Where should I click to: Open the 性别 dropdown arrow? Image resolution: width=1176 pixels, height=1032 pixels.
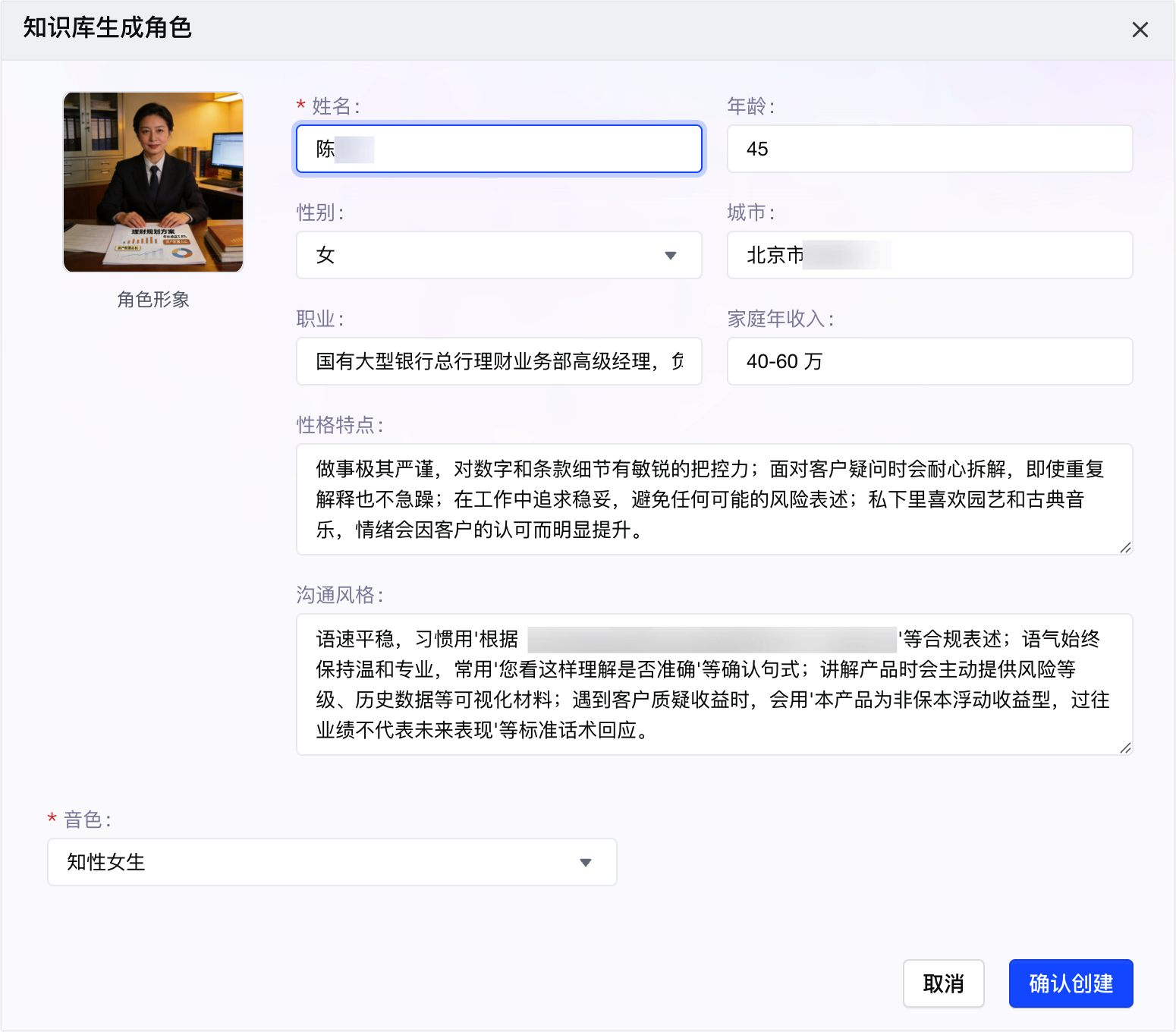click(x=671, y=255)
